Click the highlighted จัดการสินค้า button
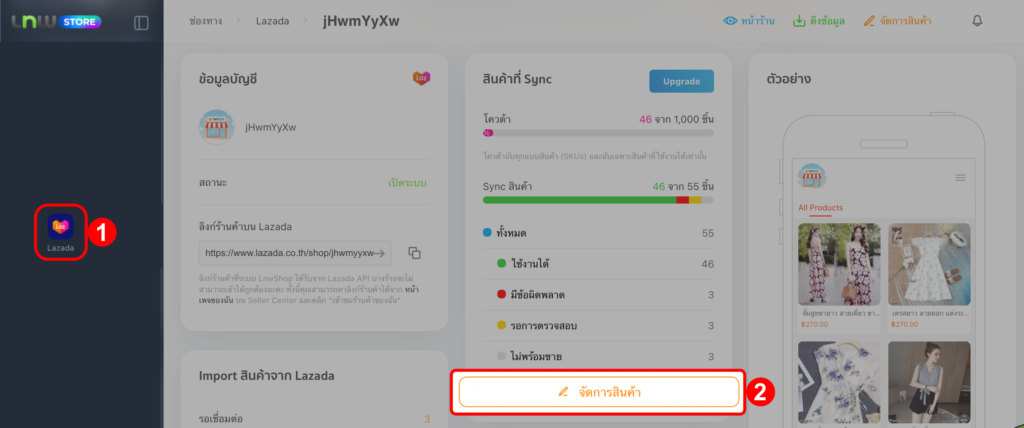The width and height of the screenshot is (1024, 428). tap(599, 392)
